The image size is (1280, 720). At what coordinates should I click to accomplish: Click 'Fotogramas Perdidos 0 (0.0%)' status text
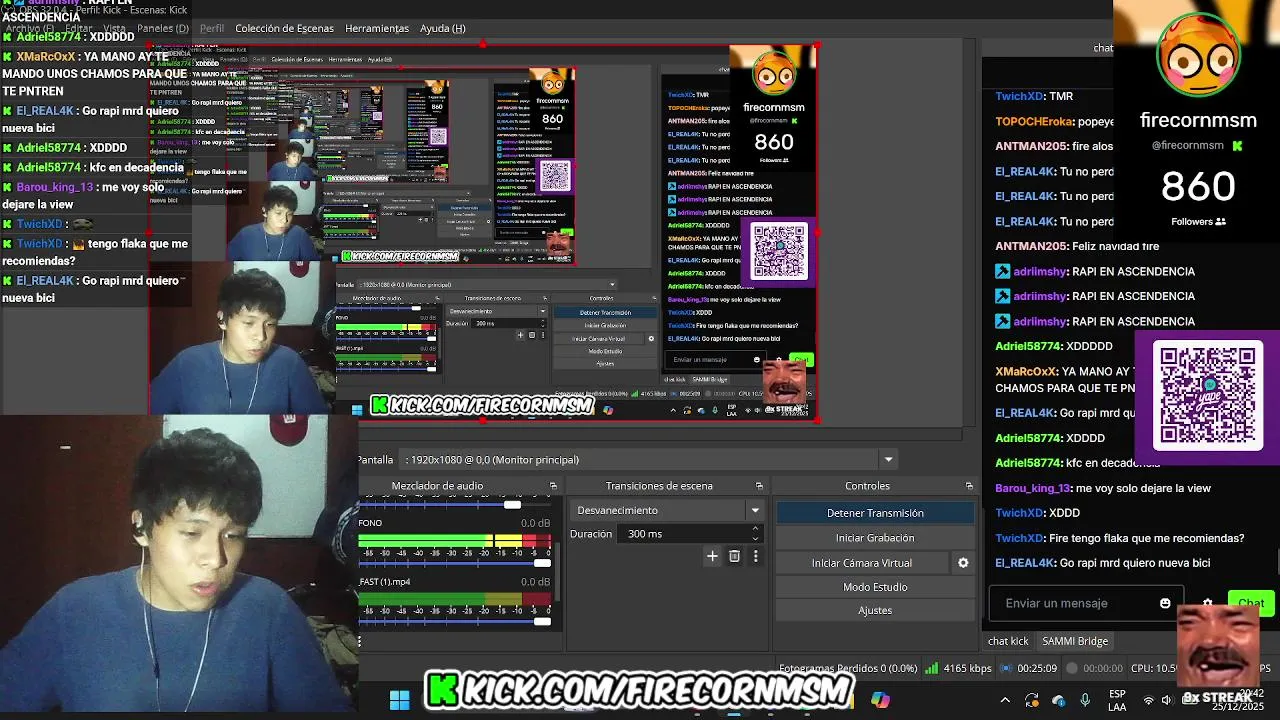click(848, 668)
